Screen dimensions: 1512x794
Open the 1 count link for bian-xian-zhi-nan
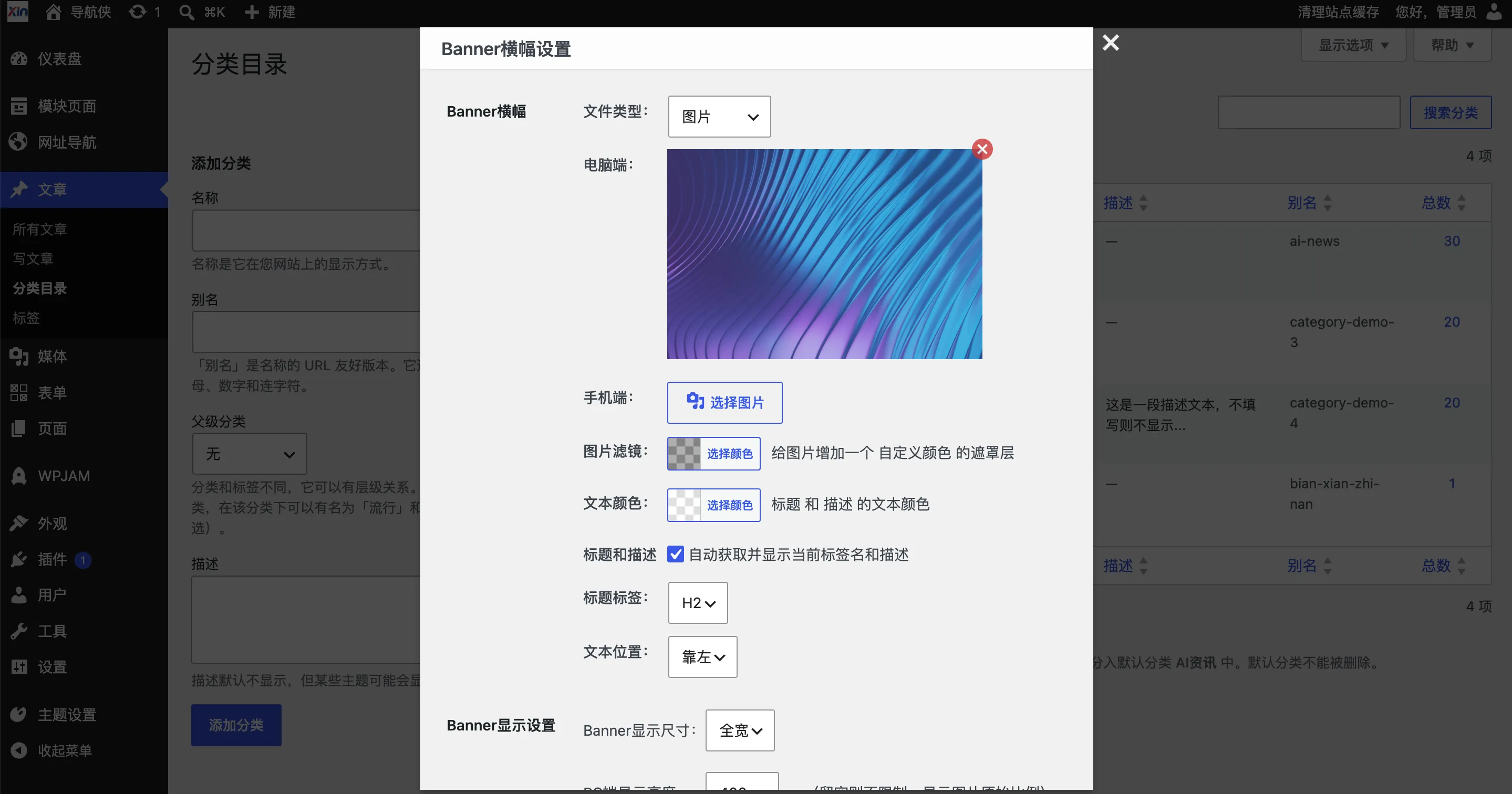(x=1452, y=484)
